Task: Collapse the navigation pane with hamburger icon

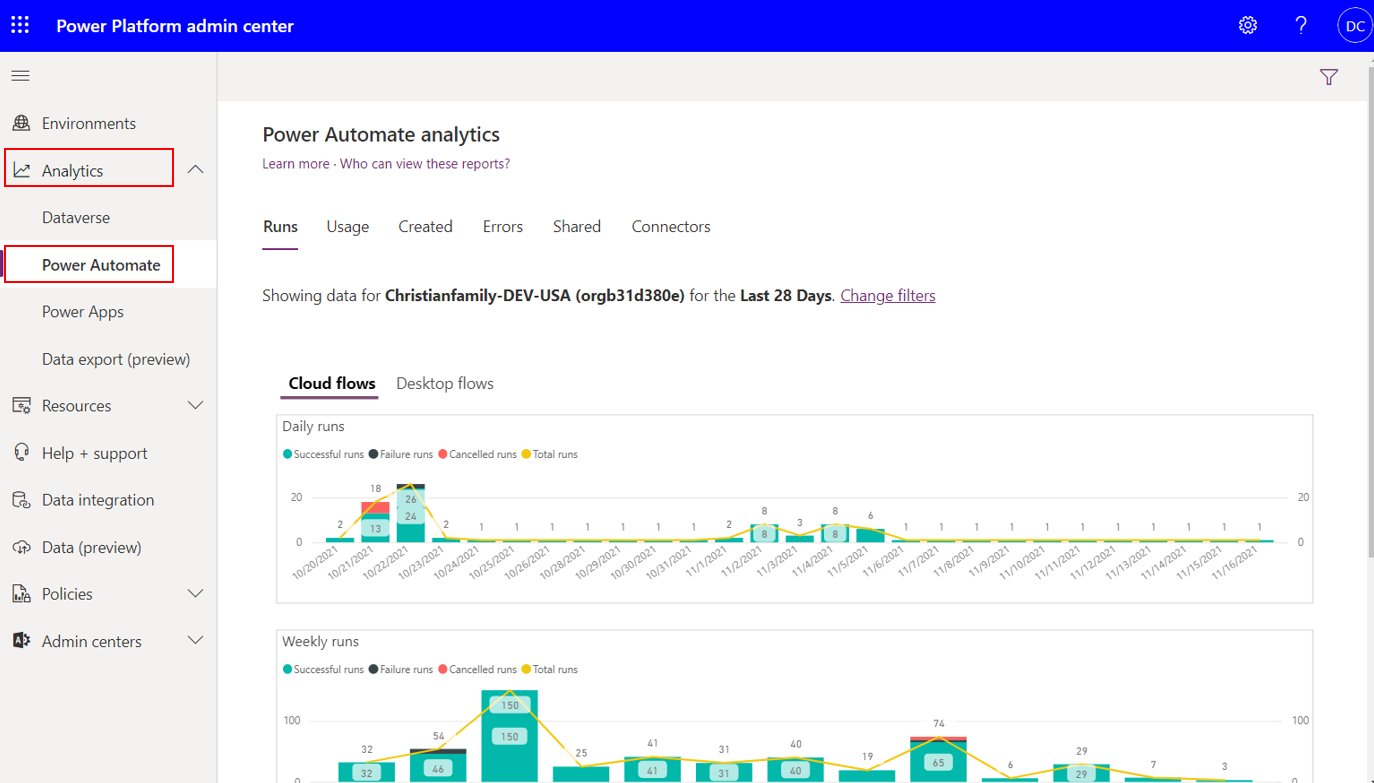Action: (20, 75)
